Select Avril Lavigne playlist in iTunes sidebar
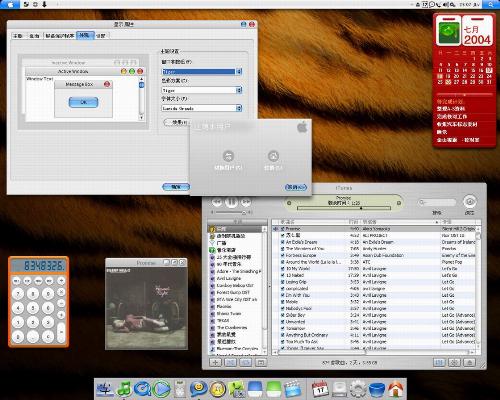The width and height of the screenshot is (500, 400). click(x=229, y=278)
